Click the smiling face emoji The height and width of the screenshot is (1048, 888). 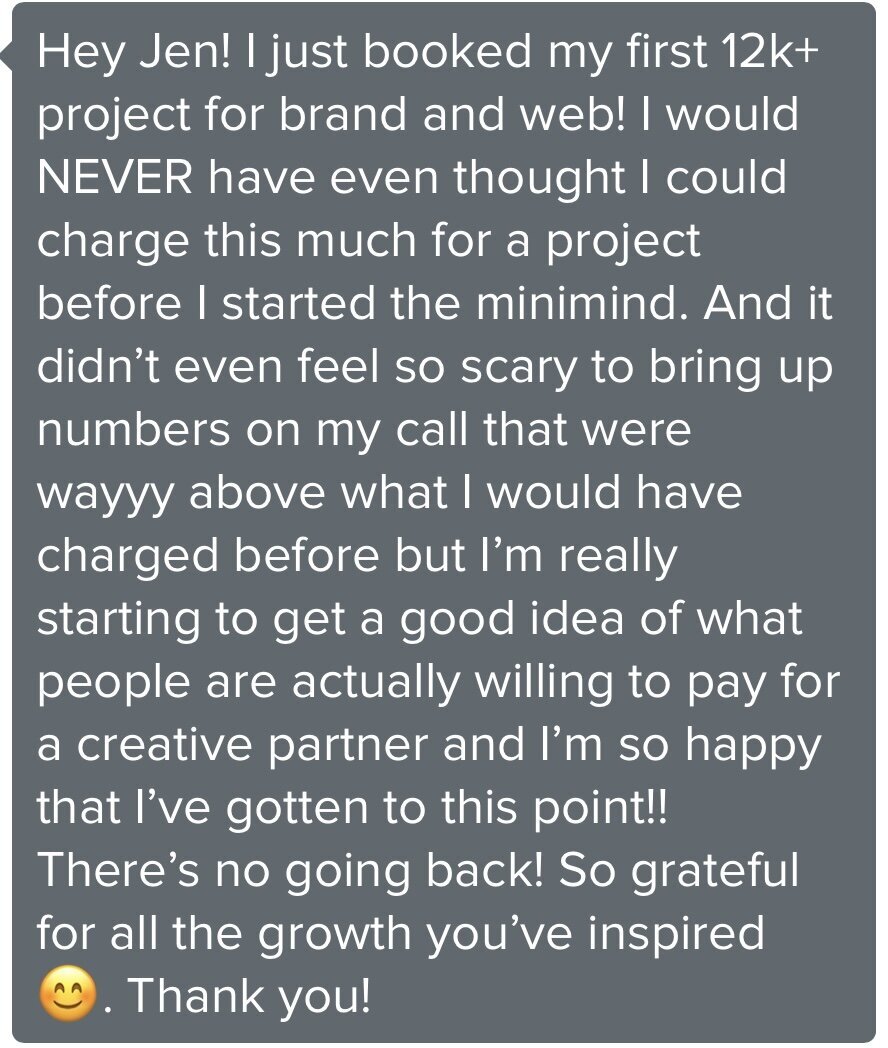click(67, 994)
